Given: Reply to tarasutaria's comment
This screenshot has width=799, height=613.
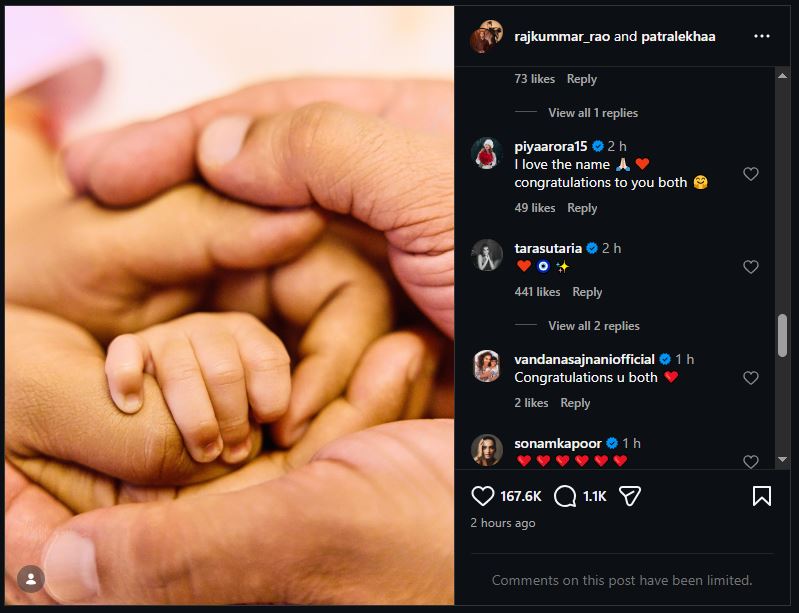Looking at the screenshot, I should coord(587,292).
